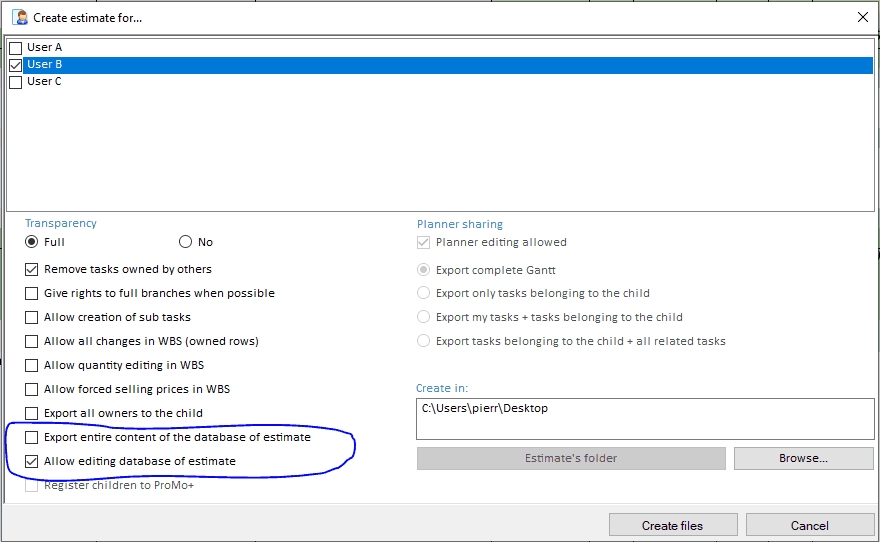Select No transparency radio button
The width and height of the screenshot is (880, 542).
tap(185, 242)
